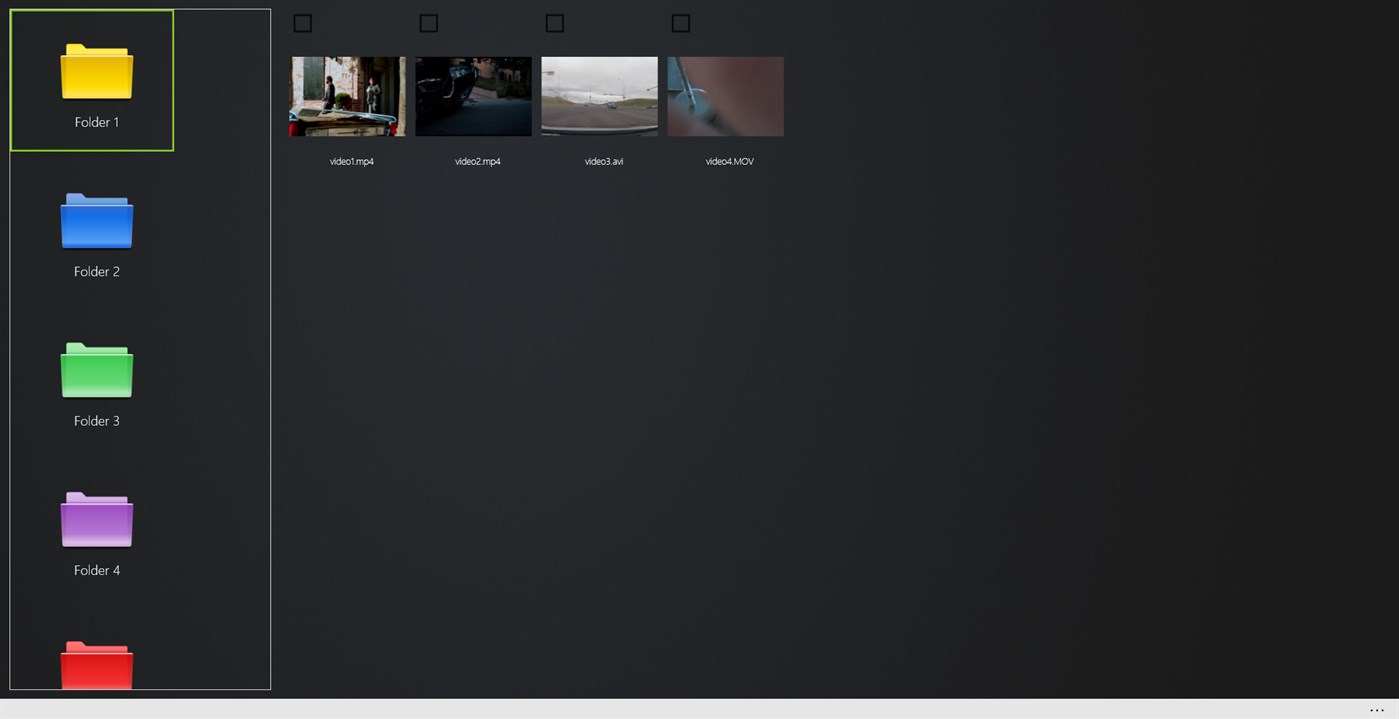Open the yellow Folder 1 icon
Viewport: 1399px width, 719px height.
(96, 72)
